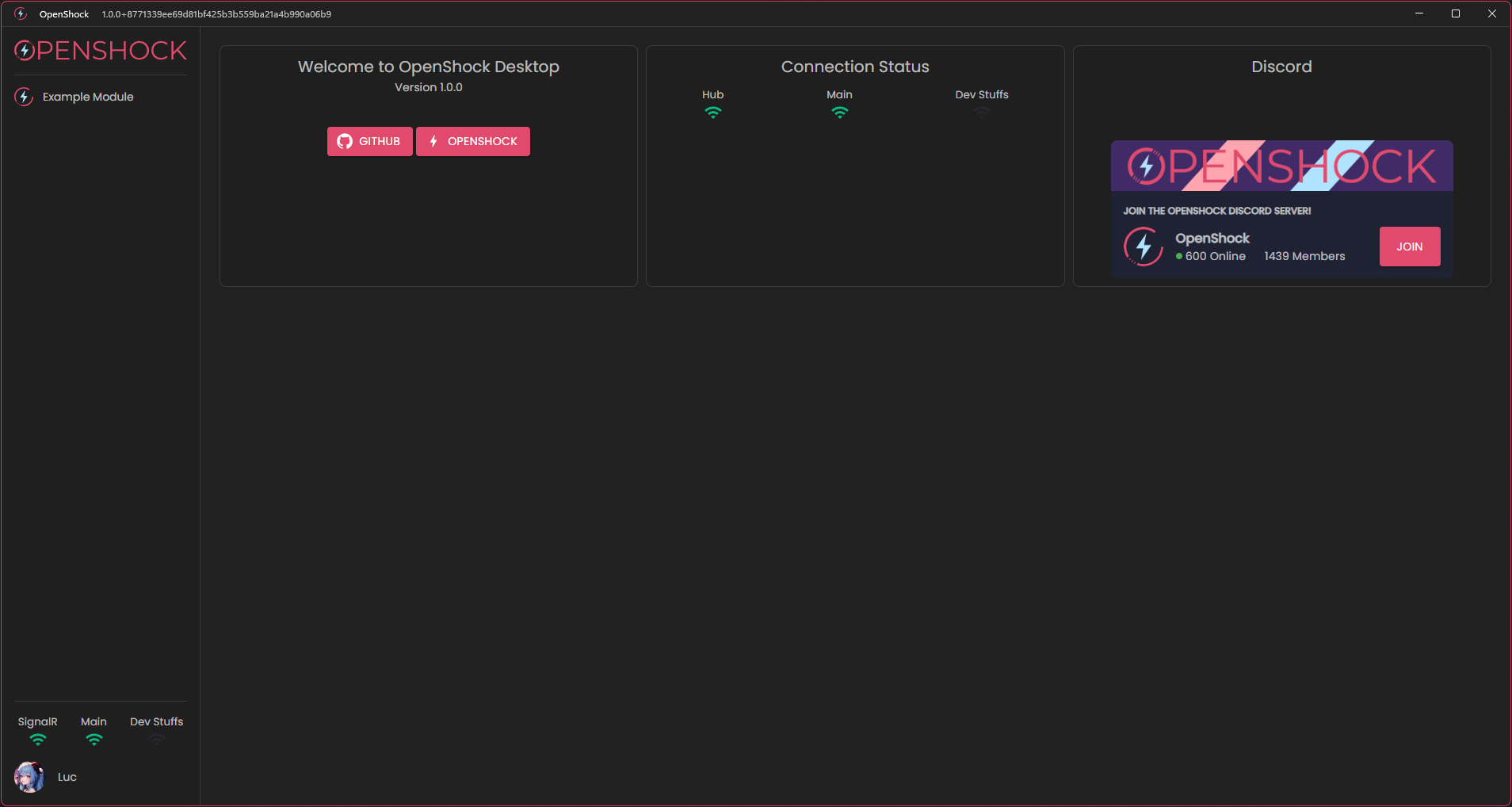Click the OpenShock Discord server name

[x=1212, y=238]
